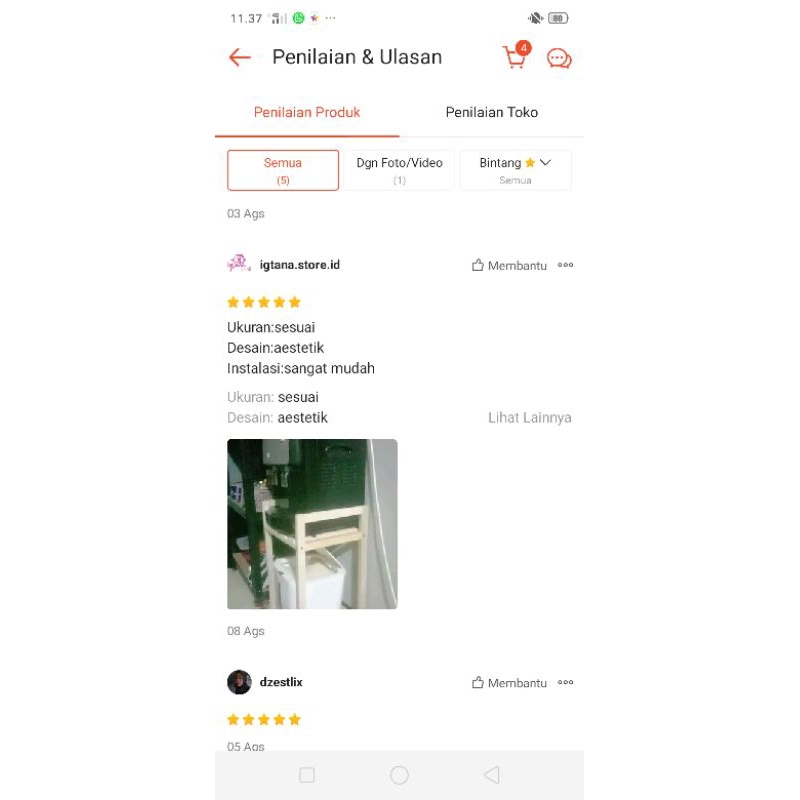Open the shopping cart icon
The width and height of the screenshot is (800, 800).
516,55
